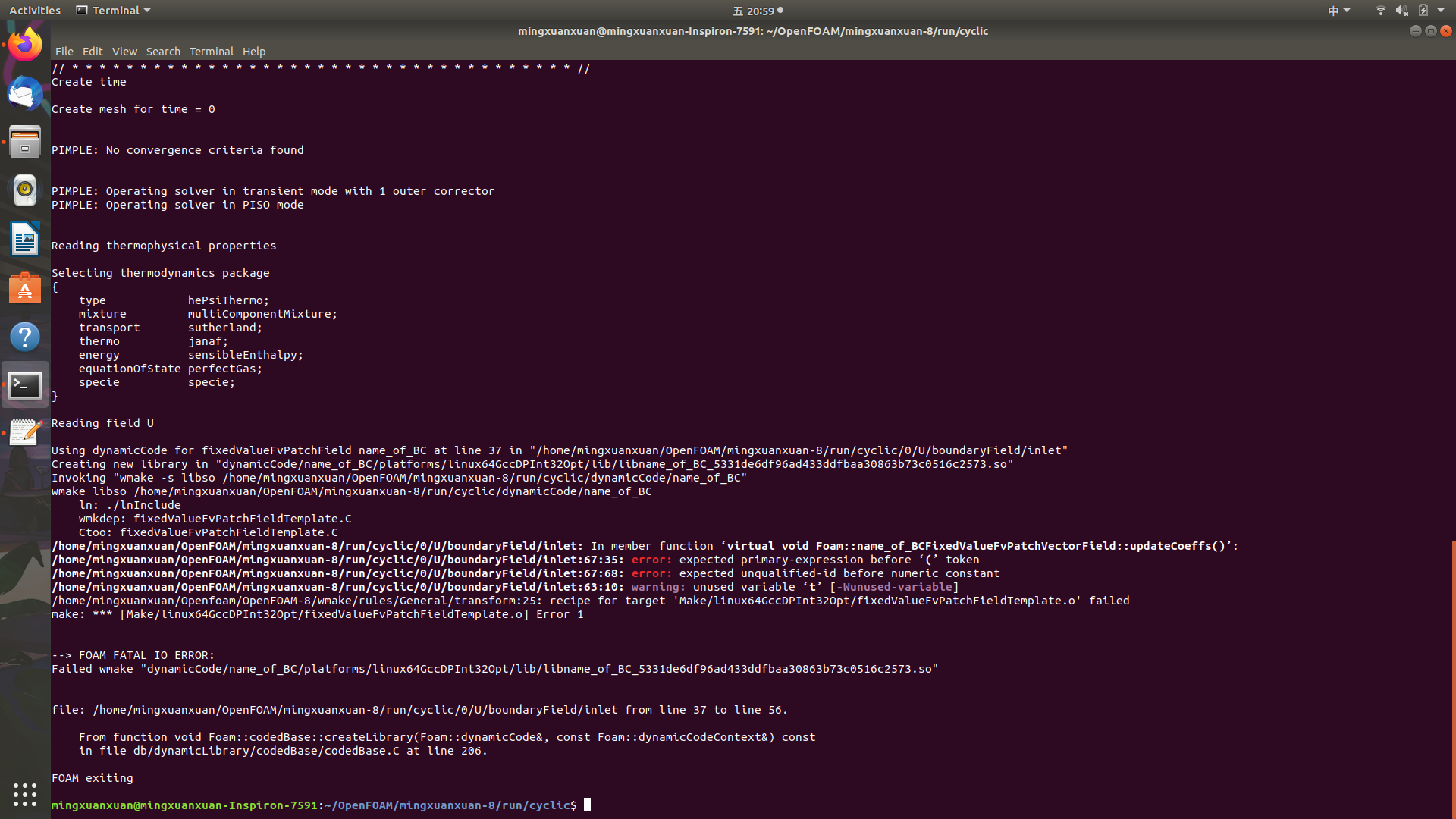Viewport: 1456px width, 819px height.
Task: Click 'PIMPLE: Operating solver in PISO mode'
Action: coord(177,205)
